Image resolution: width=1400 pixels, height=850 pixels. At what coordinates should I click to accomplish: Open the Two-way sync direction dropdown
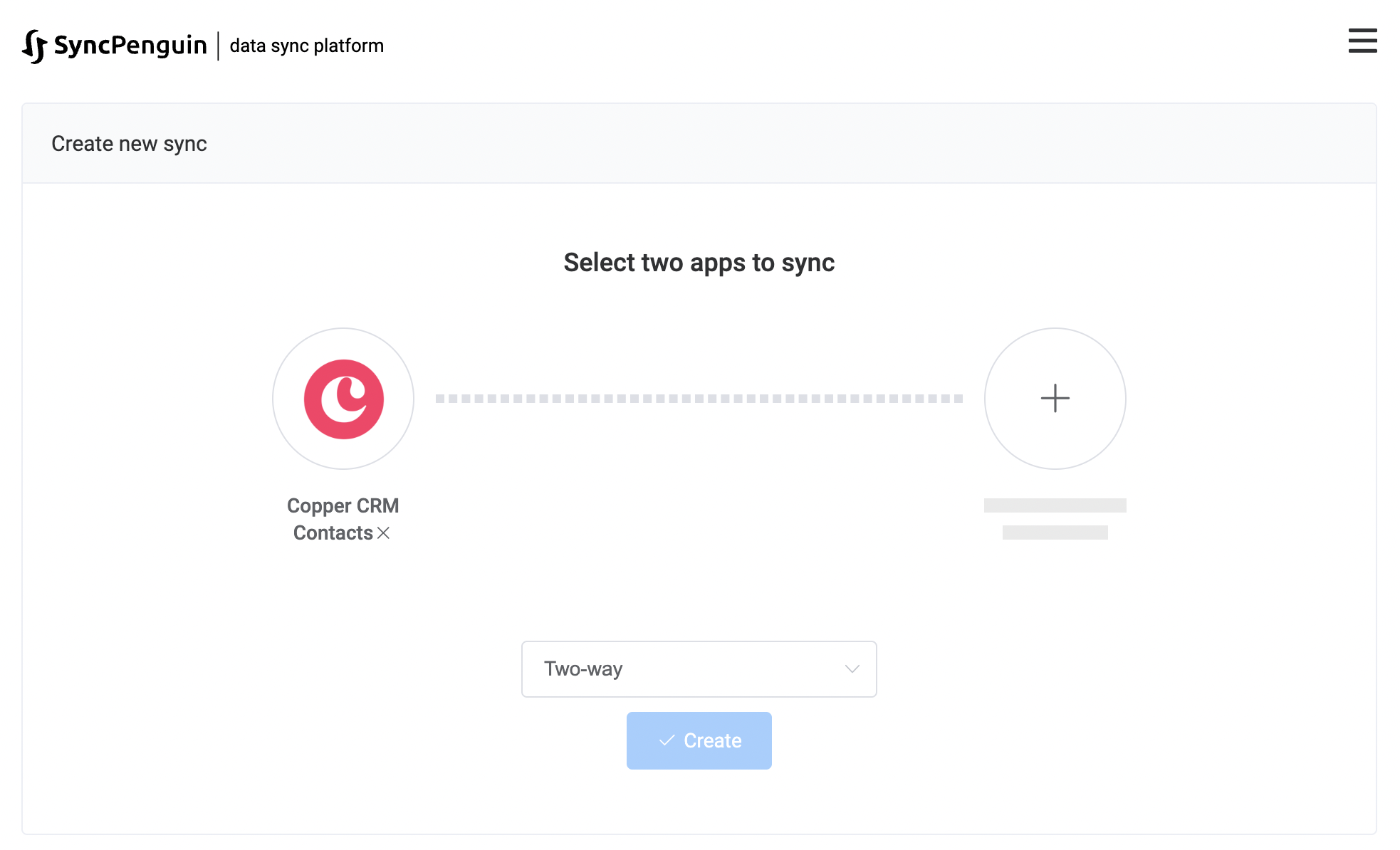coord(699,669)
